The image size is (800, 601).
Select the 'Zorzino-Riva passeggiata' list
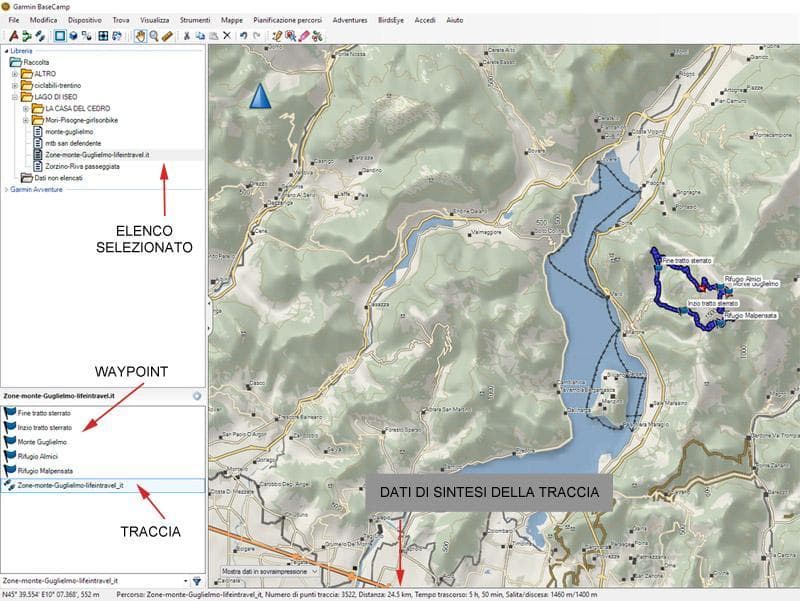click(x=82, y=166)
